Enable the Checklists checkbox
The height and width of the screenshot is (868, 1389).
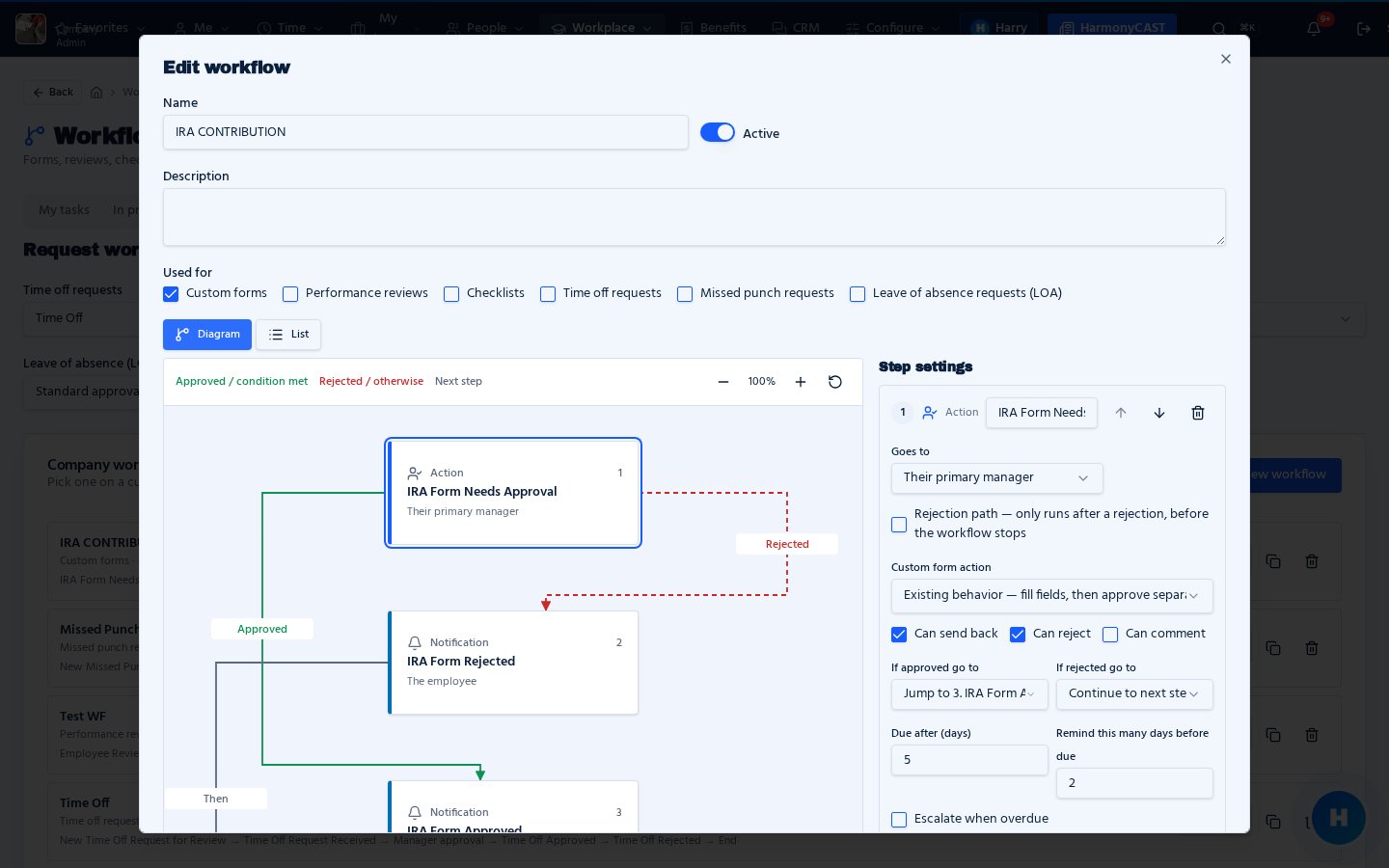click(x=451, y=294)
